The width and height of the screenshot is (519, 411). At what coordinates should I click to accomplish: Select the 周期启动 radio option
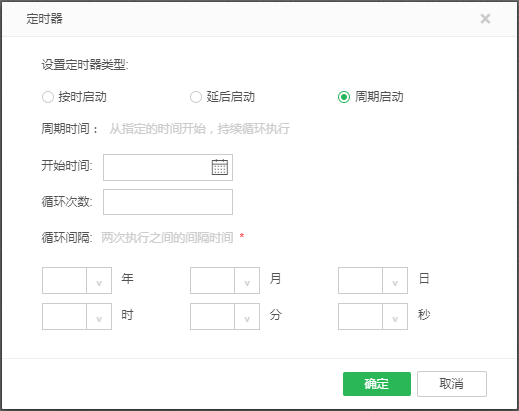(344, 97)
